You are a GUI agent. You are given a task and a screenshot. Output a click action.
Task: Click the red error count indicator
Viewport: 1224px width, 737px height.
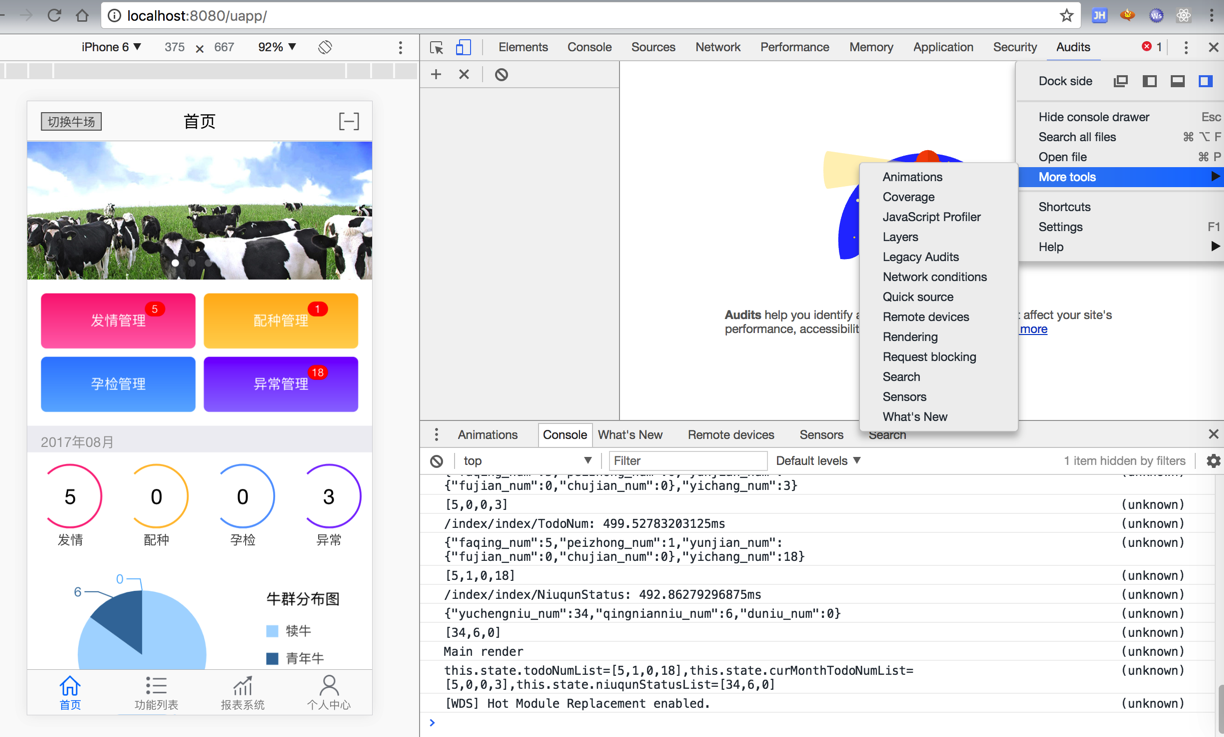pos(1152,47)
